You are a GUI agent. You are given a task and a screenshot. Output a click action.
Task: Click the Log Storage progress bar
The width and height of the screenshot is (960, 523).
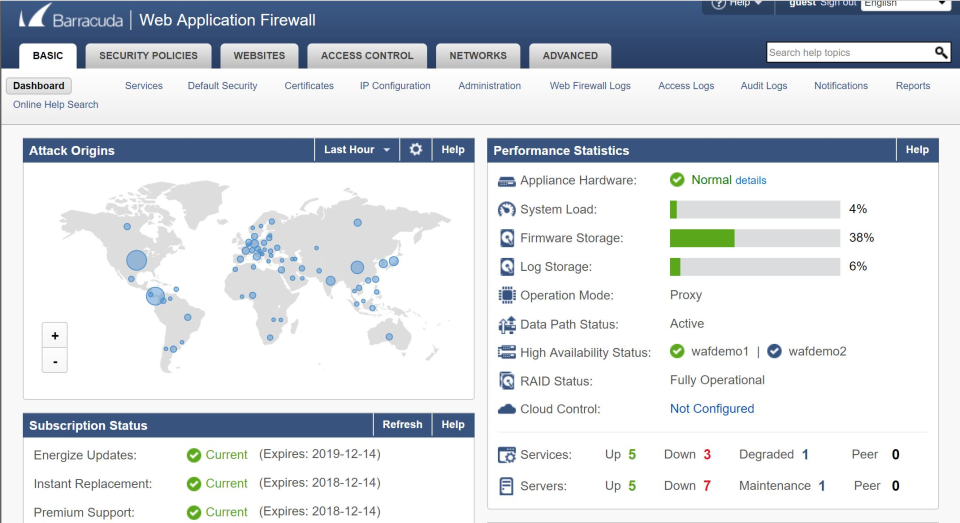[755, 267]
